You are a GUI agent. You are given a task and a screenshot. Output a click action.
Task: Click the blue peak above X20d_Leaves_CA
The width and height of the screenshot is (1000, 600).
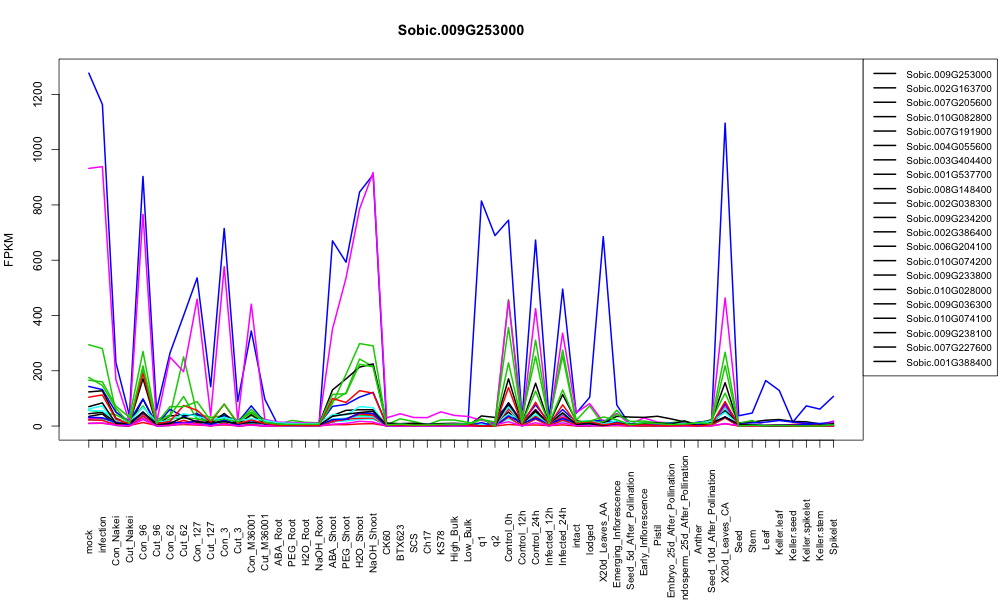tap(725, 124)
